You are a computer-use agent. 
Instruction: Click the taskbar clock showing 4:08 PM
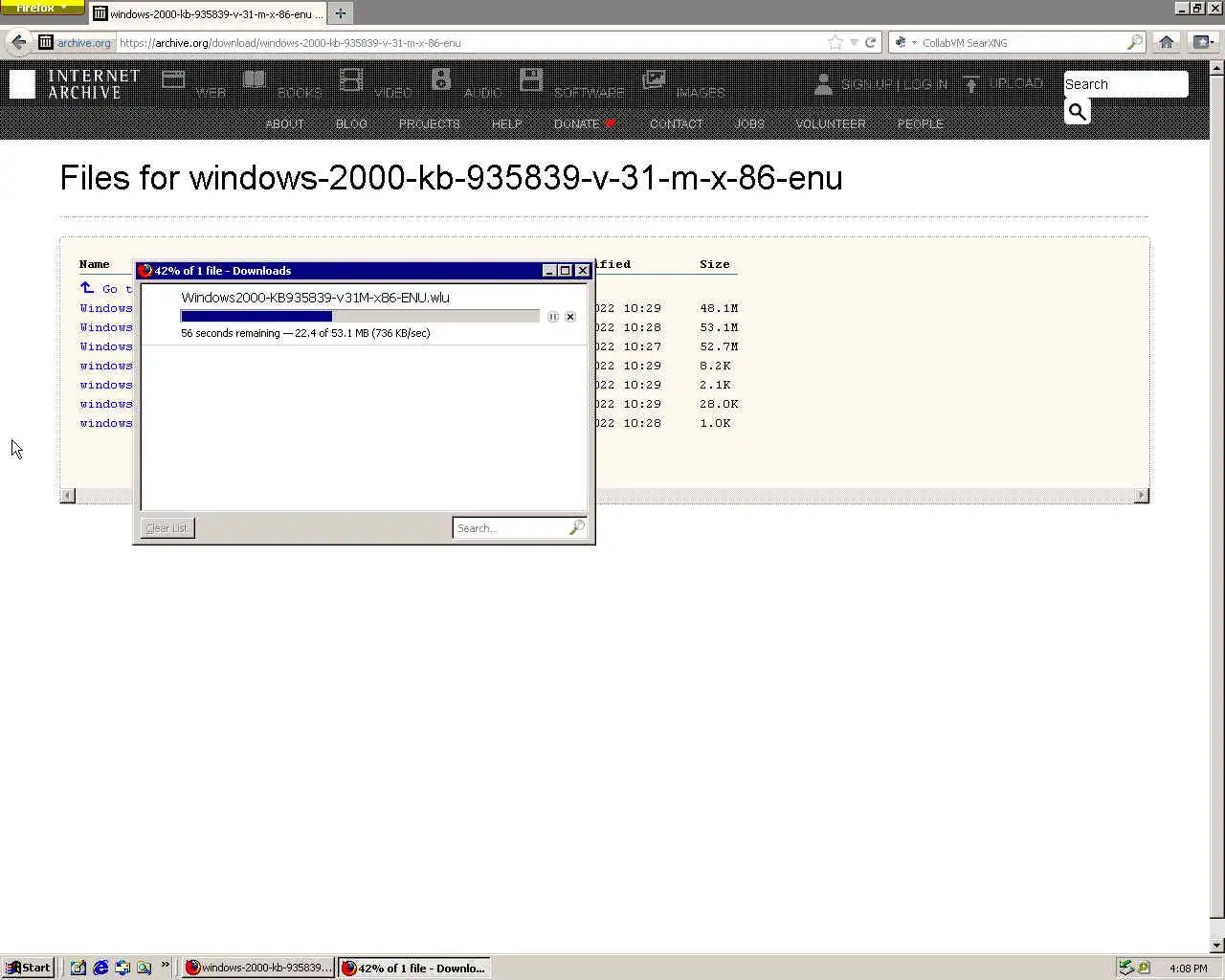pos(1189,969)
